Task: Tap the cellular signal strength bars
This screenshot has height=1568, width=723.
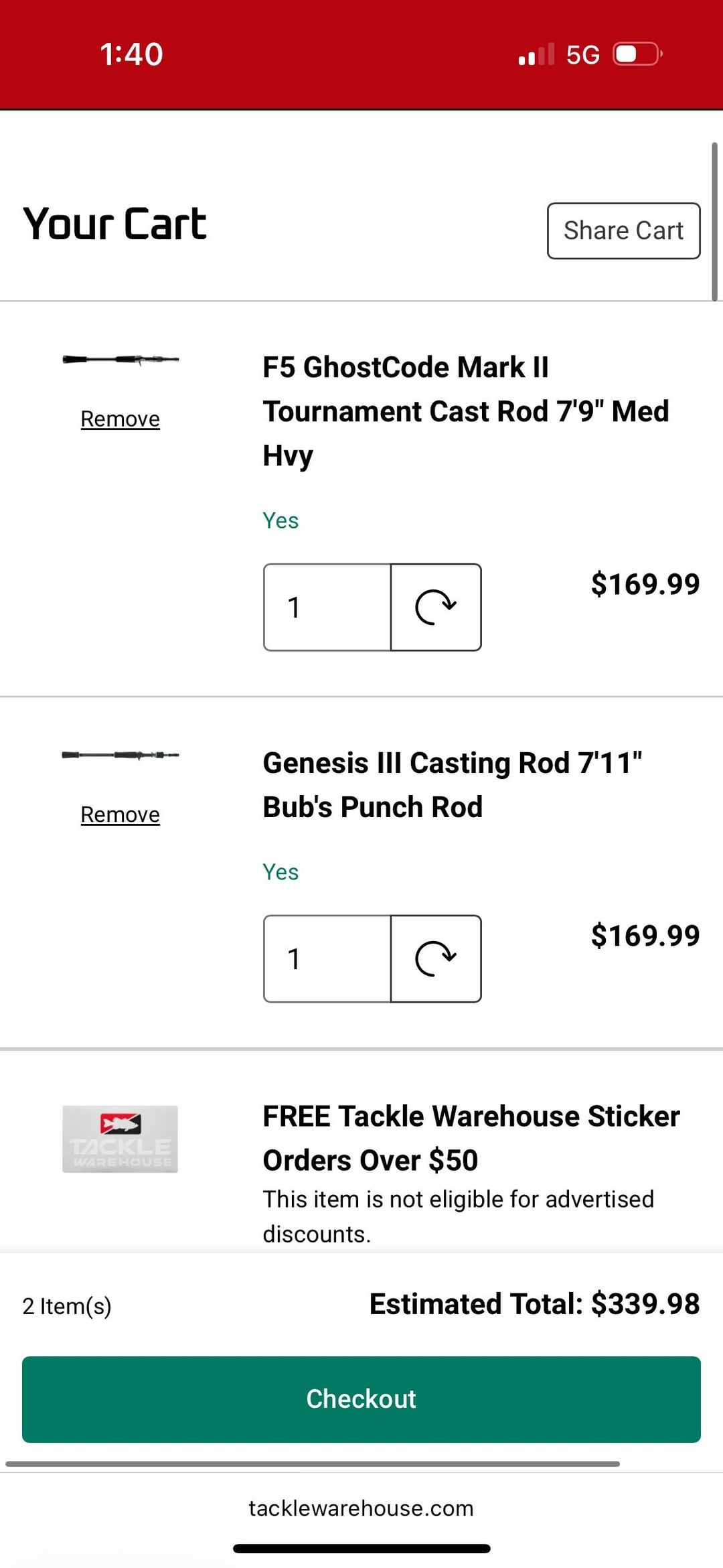Action: coord(536,55)
